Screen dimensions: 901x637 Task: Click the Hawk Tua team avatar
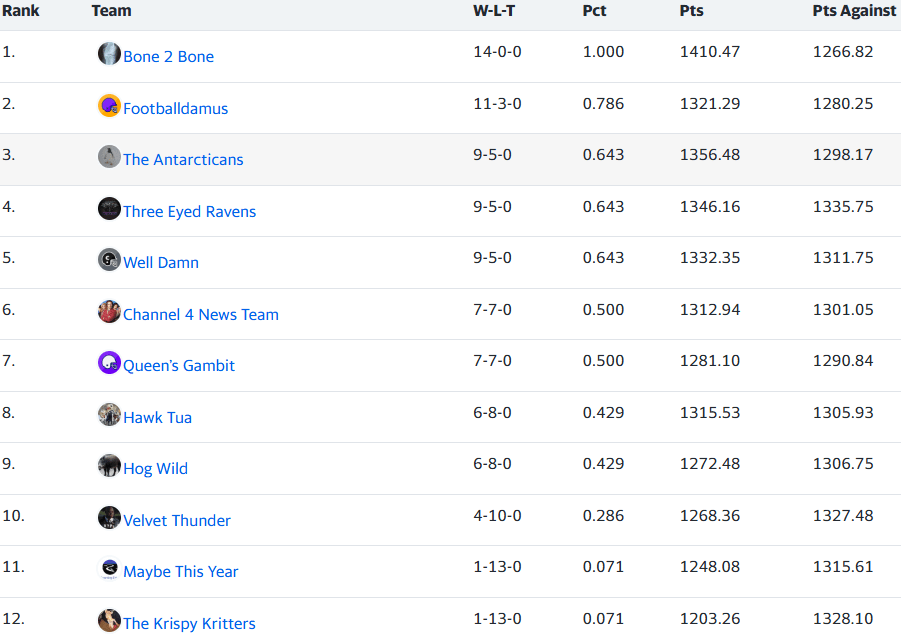pyautogui.click(x=109, y=415)
